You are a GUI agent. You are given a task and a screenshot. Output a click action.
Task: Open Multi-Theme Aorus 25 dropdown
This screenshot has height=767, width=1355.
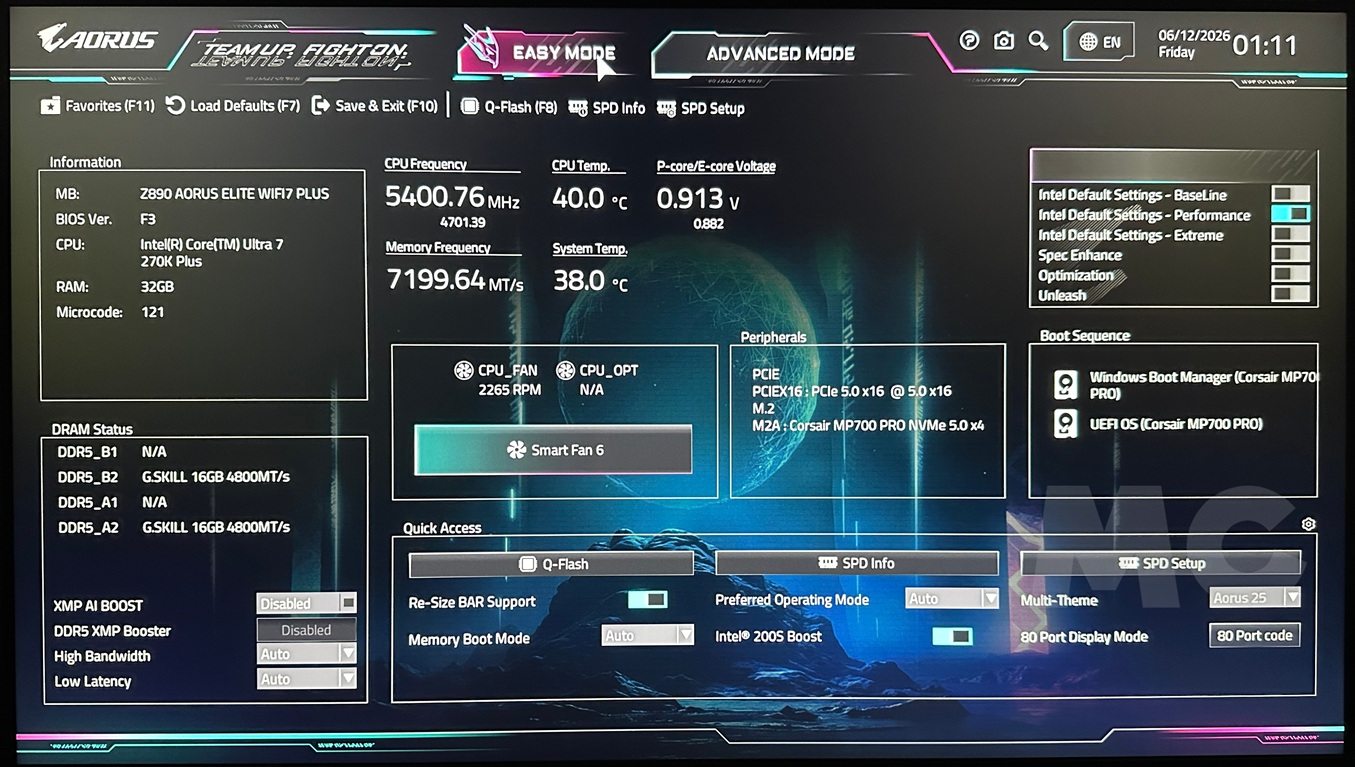pyautogui.click(x=1255, y=597)
